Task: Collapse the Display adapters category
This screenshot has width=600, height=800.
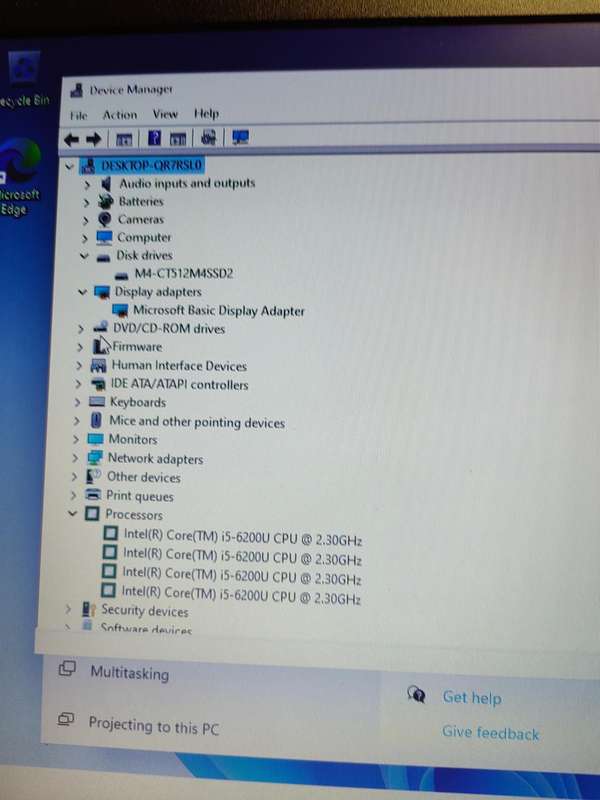Action: [x=82, y=292]
